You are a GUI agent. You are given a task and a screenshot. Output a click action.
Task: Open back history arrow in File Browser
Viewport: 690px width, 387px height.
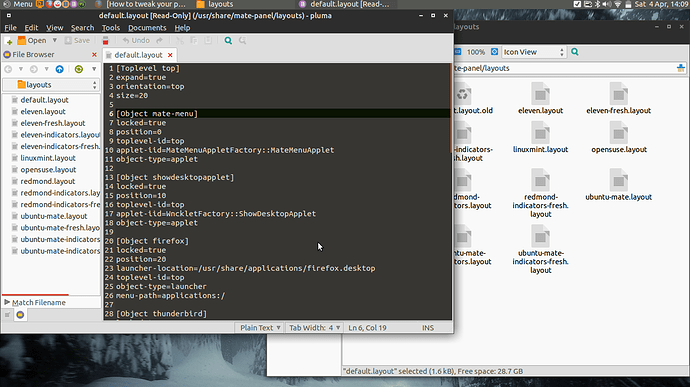[x=20, y=69]
